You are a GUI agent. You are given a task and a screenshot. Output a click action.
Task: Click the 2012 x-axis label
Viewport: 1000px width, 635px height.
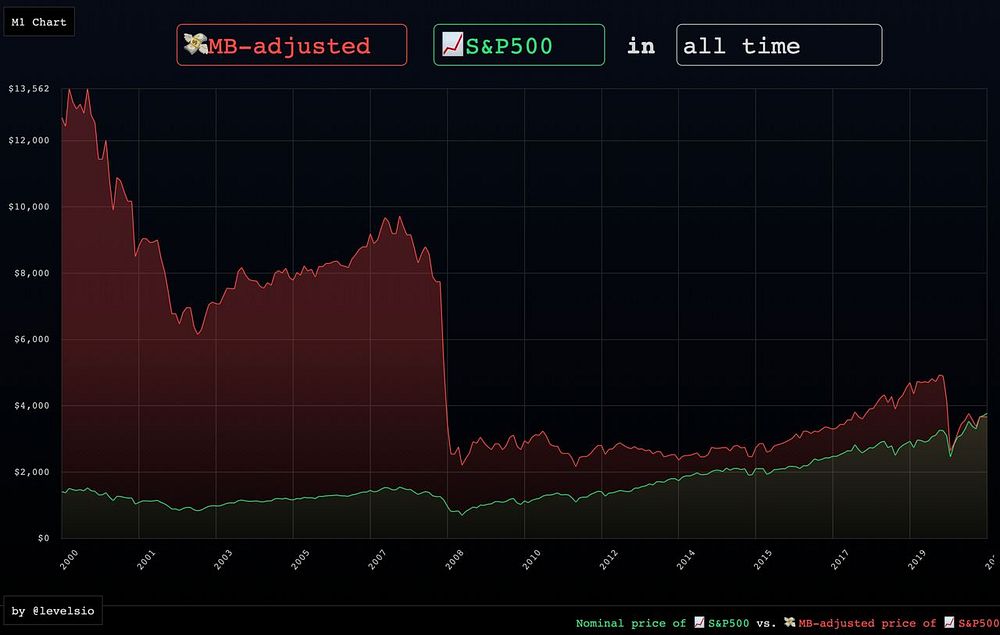(x=608, y=559)
